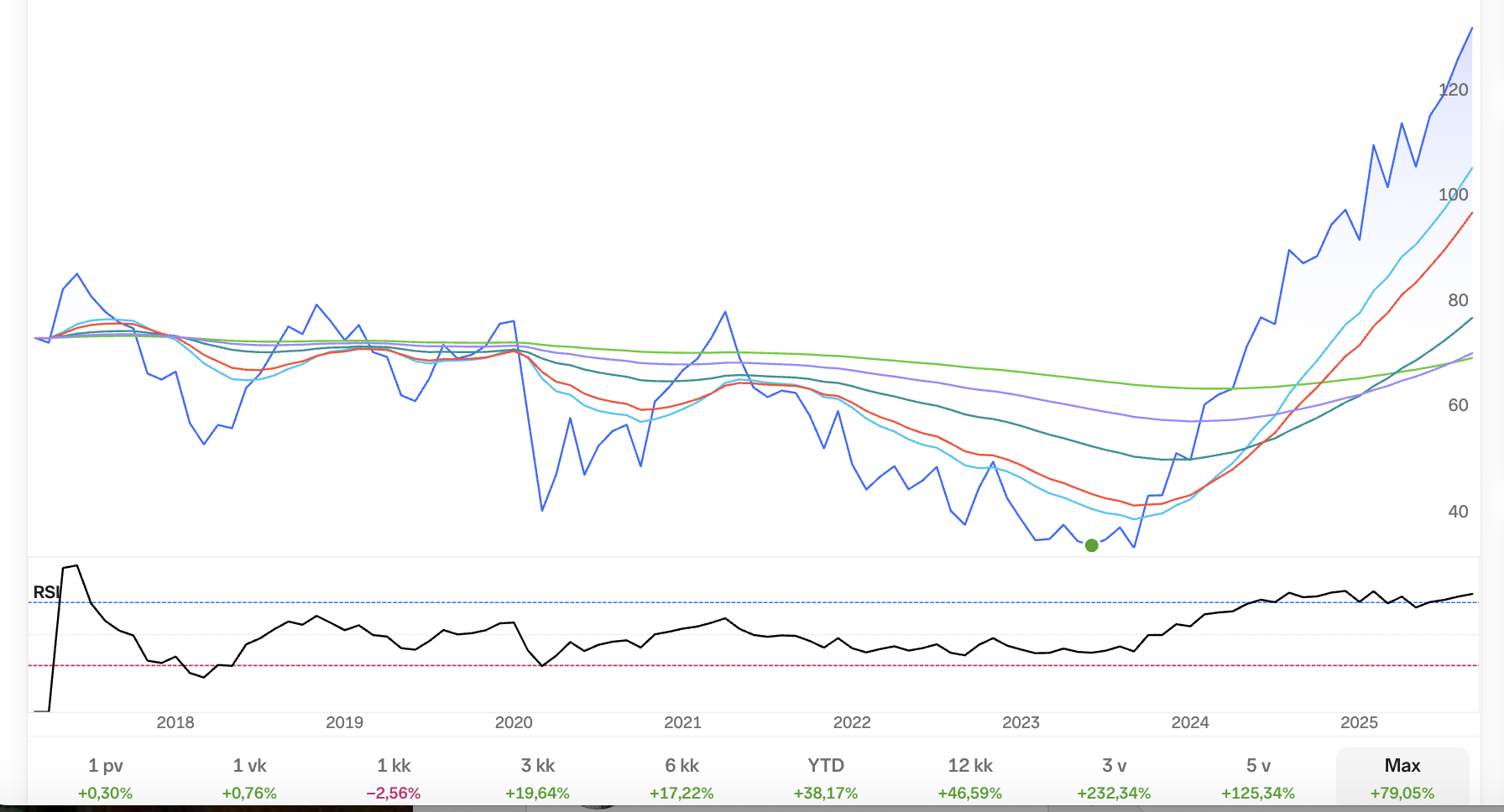Click the −2,56% return under 1 kk
Image resolution: width=1504 pixels, height=812 pixels.
[394, 794]
